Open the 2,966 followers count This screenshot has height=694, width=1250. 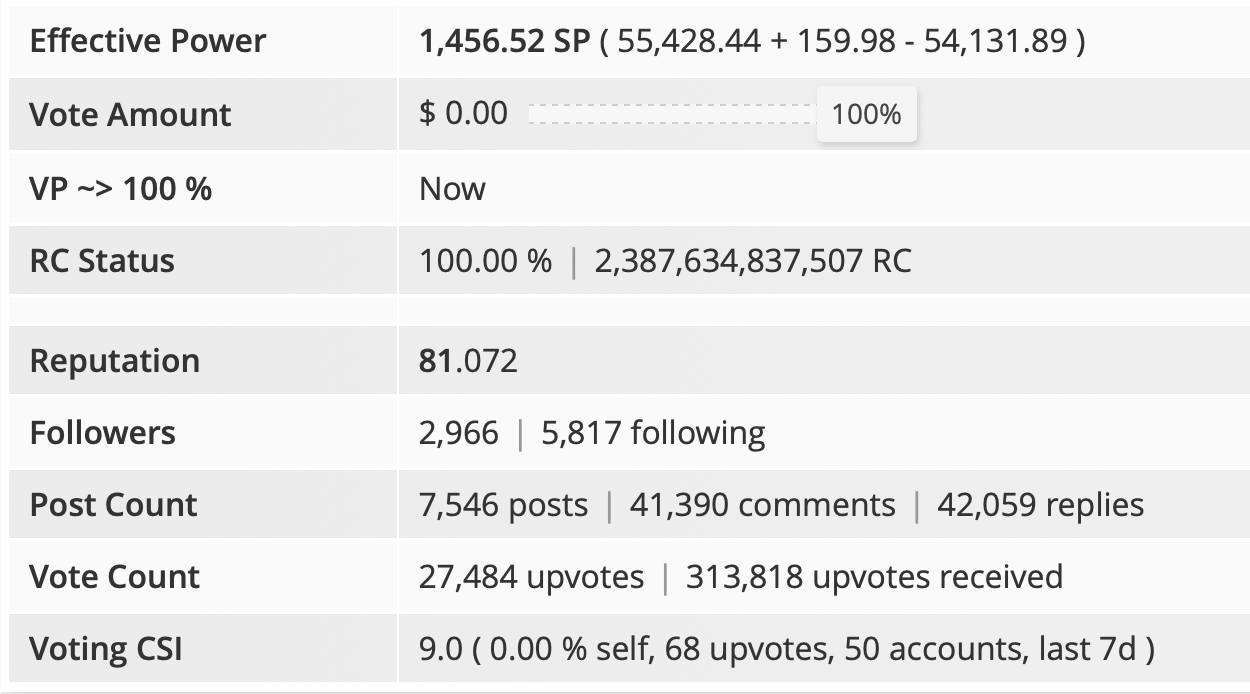458,432
